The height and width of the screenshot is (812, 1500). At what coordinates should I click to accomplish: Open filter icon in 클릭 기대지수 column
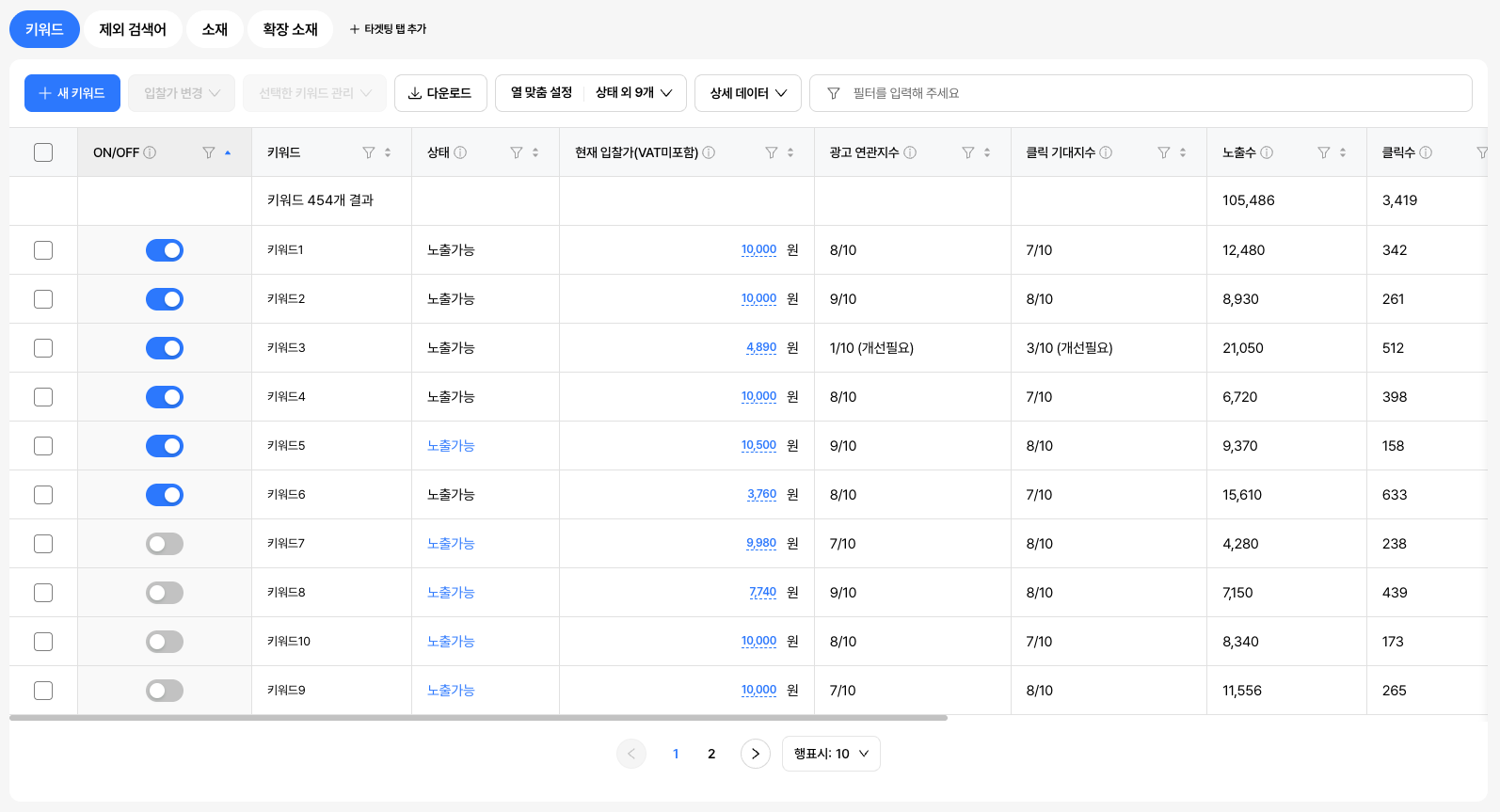[x=1164, y=152]
